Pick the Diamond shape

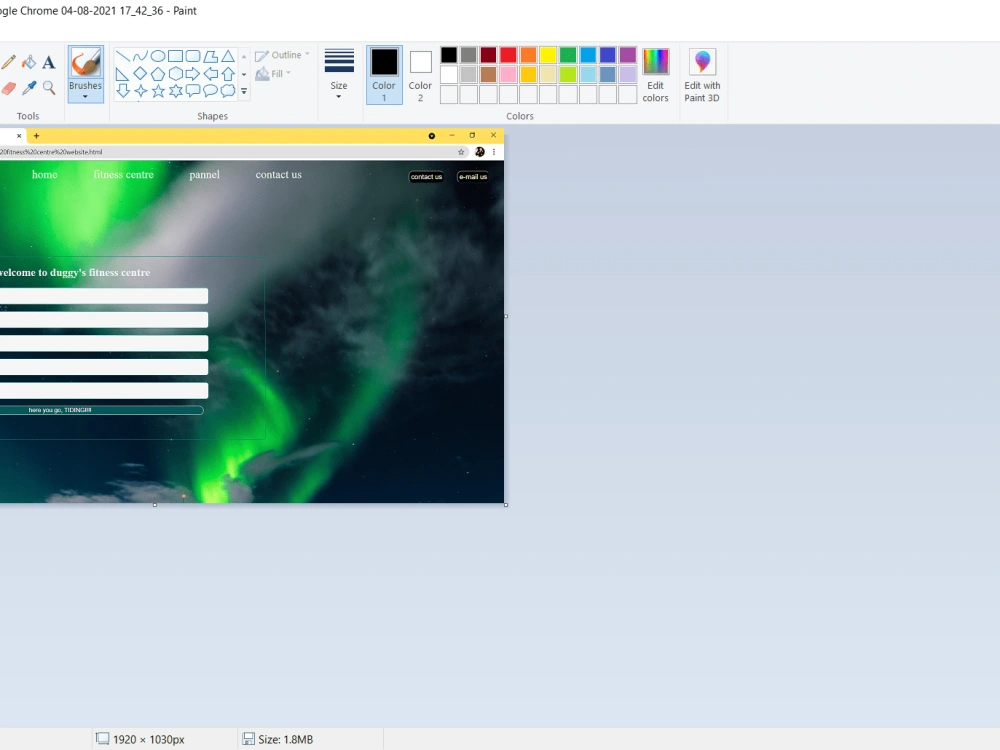[x=140, y=74]
